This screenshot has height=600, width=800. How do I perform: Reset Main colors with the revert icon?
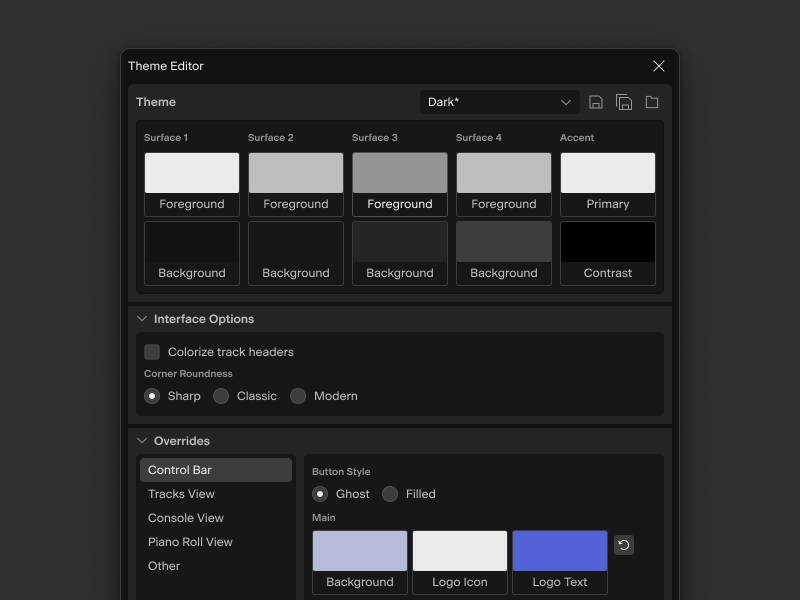623,545
